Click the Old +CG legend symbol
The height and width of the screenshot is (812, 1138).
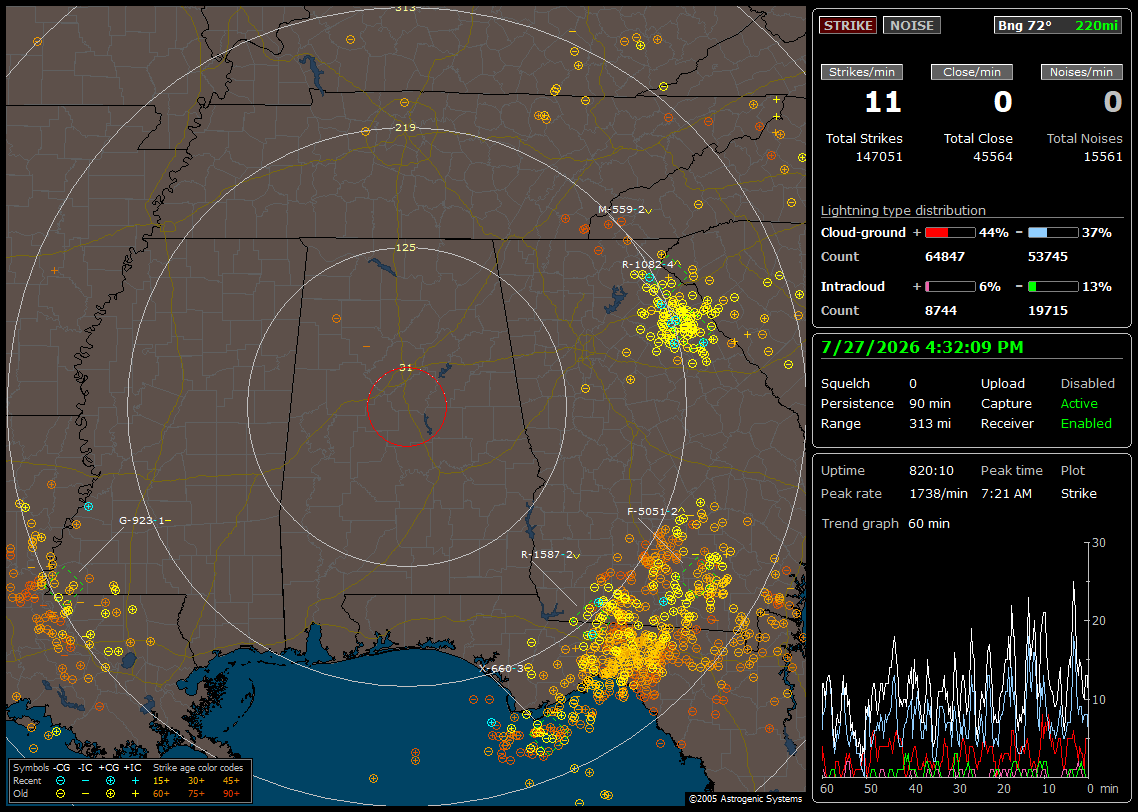[110, 794]
